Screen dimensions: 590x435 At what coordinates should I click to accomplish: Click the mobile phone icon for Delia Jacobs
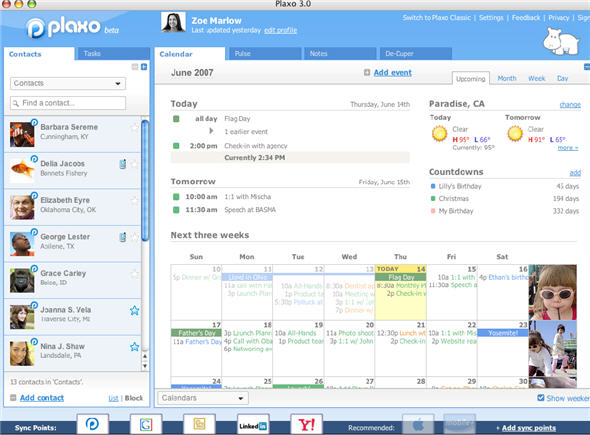[123, 164]
